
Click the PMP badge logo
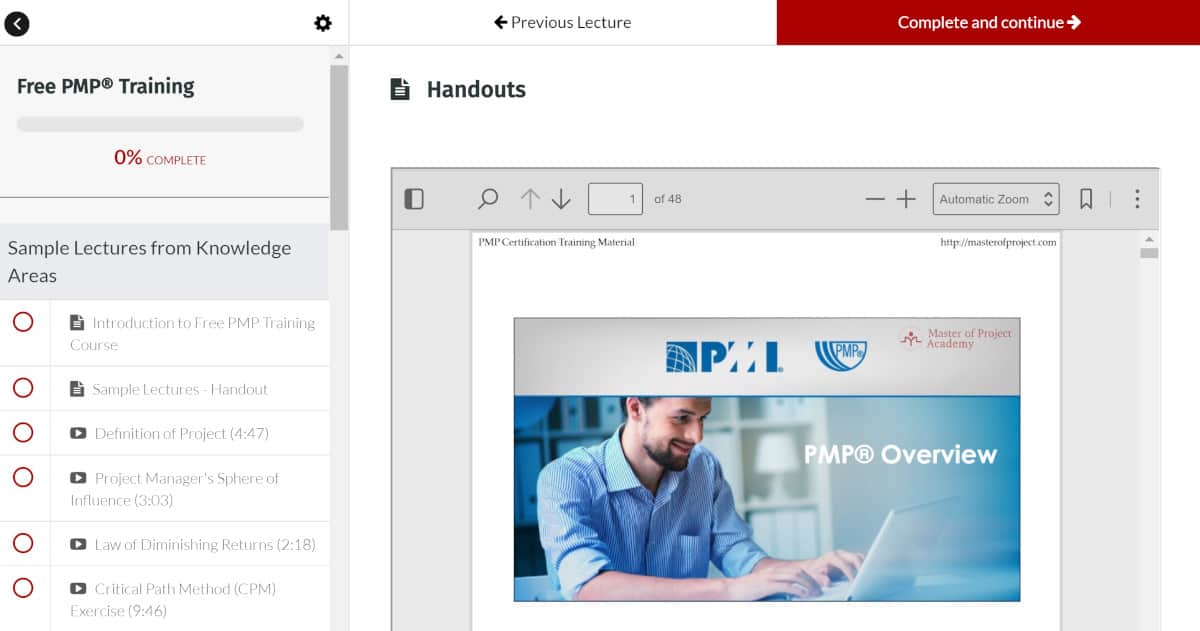841,354
